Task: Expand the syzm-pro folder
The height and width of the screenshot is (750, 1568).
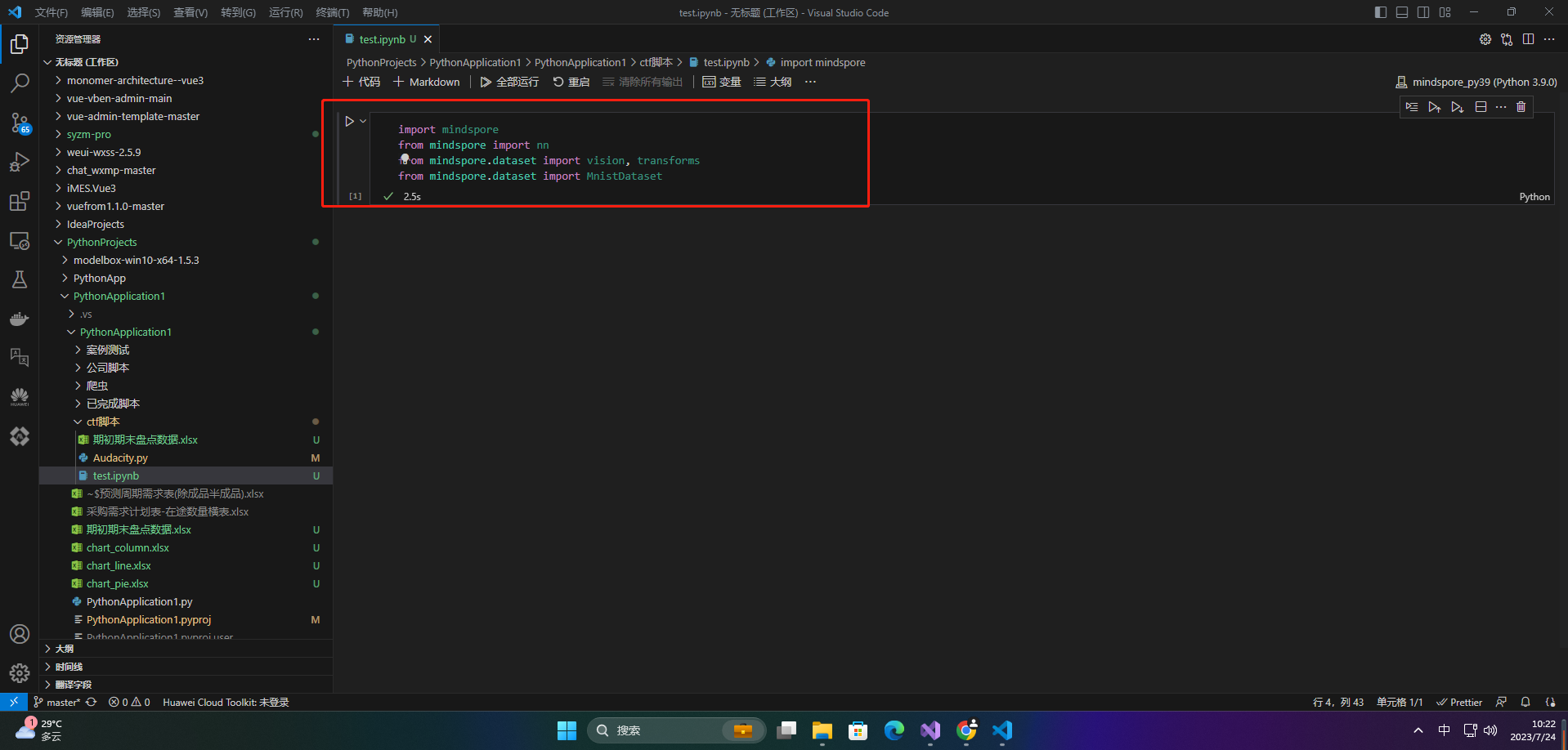Action: 186,134
